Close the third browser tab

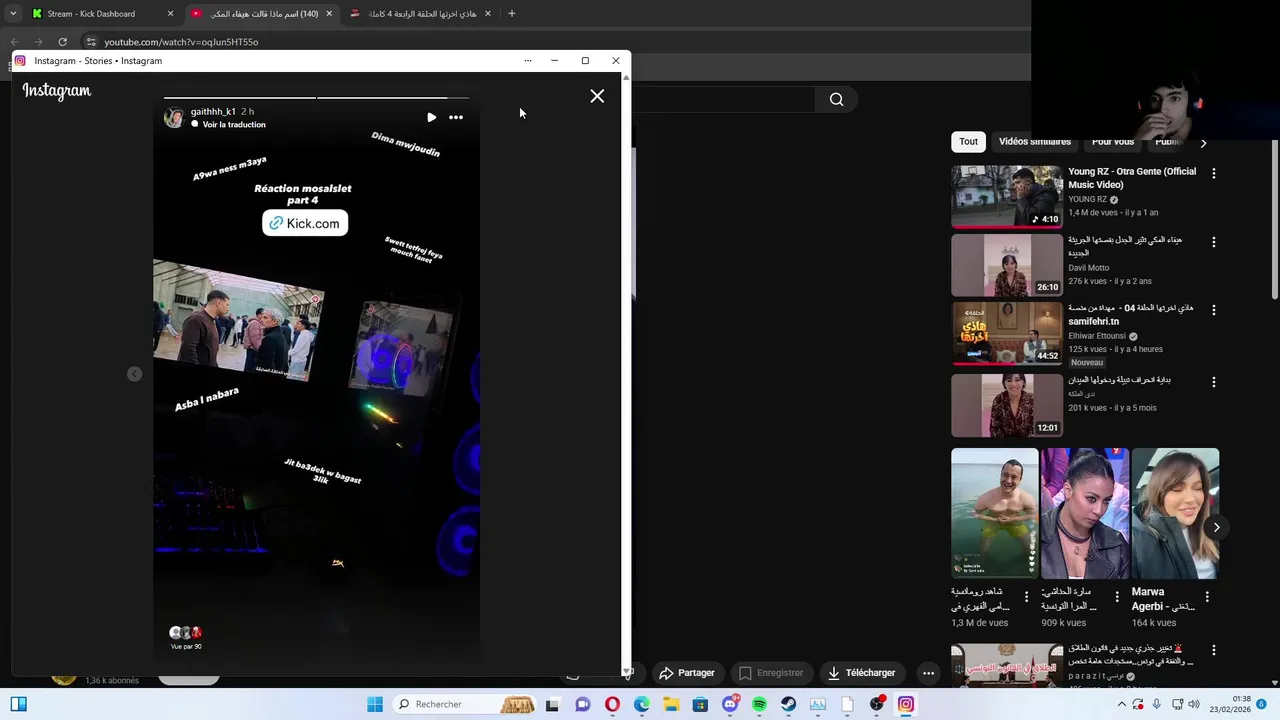[x=488, y=14]
